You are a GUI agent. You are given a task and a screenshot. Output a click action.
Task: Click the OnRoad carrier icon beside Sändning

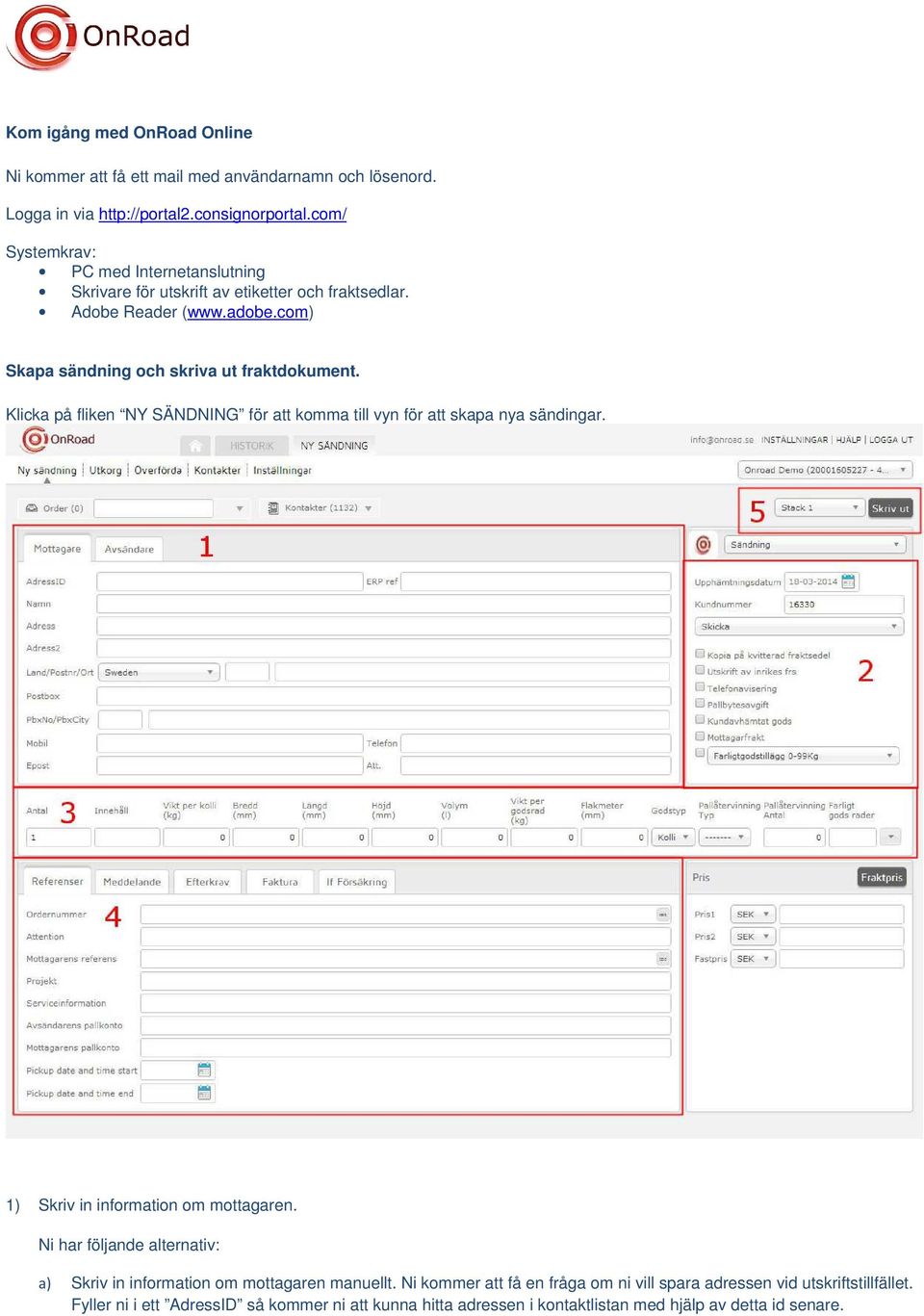click(704, 545)
